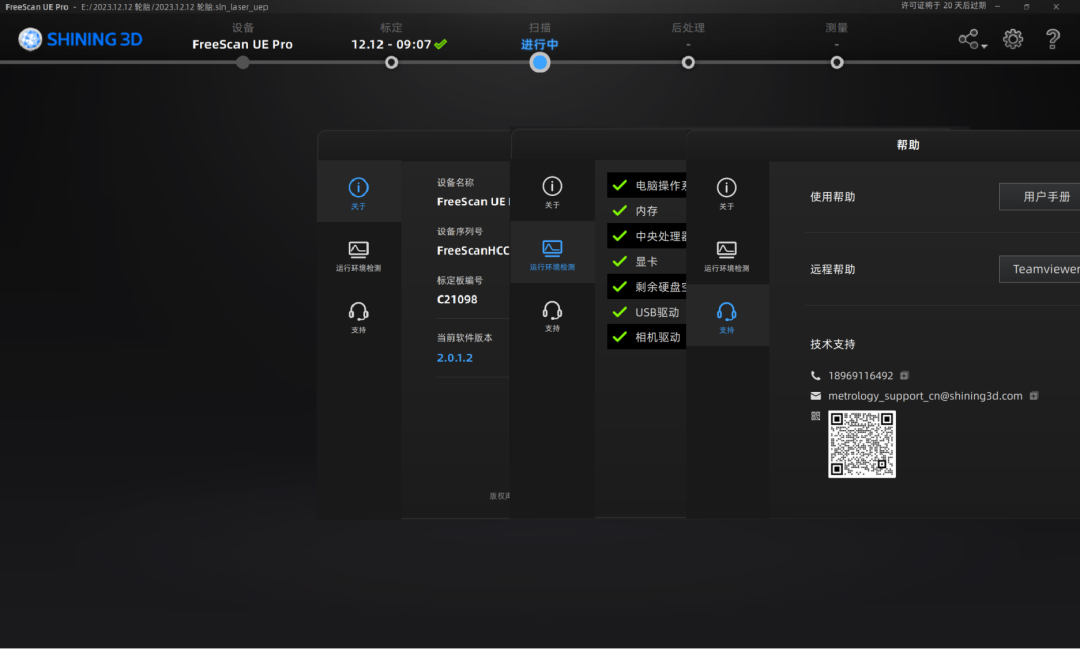
Task: Click the 中央处理器 check row
Action: pyautogui.click(x=646, y=236)
